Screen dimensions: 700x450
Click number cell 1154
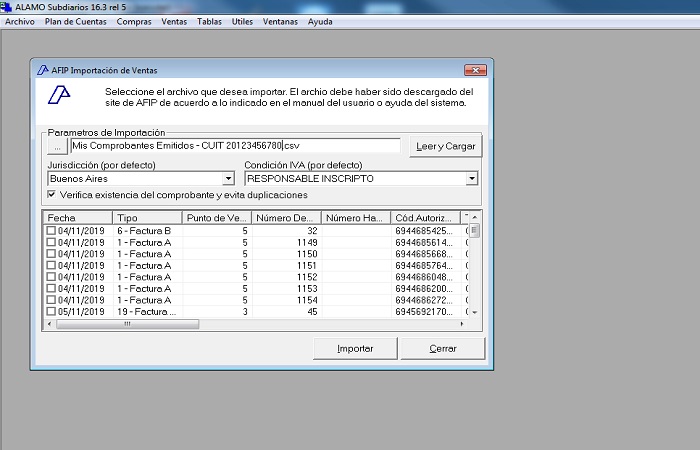pyautogui.click(x=307, y=300)
